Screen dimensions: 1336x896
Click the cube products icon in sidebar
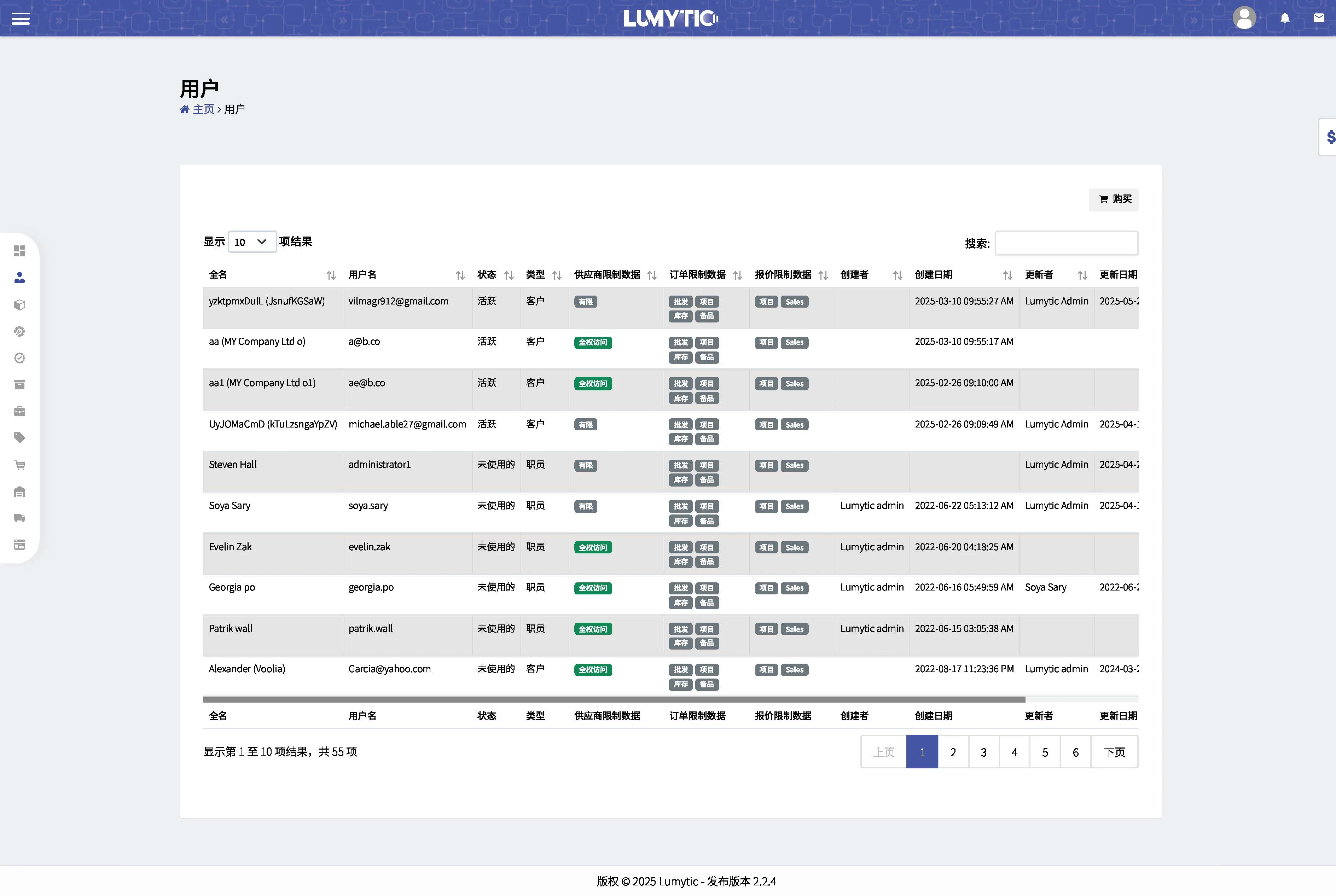click(x=19, y=304)
